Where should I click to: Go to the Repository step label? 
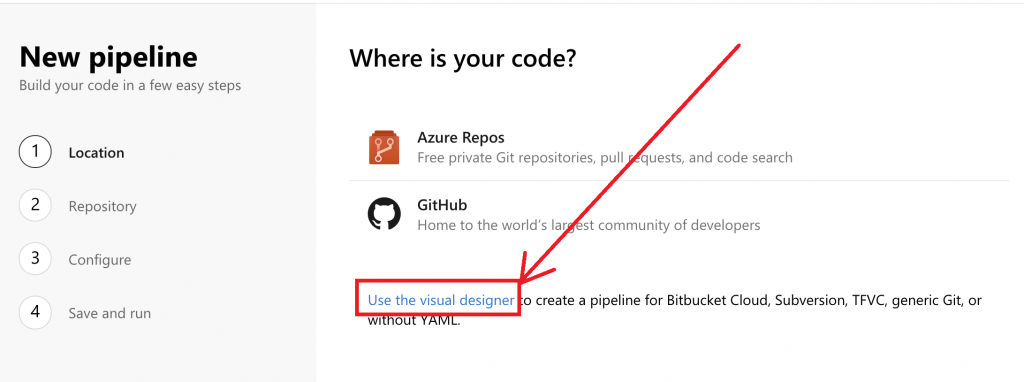(x=103, y=206)
